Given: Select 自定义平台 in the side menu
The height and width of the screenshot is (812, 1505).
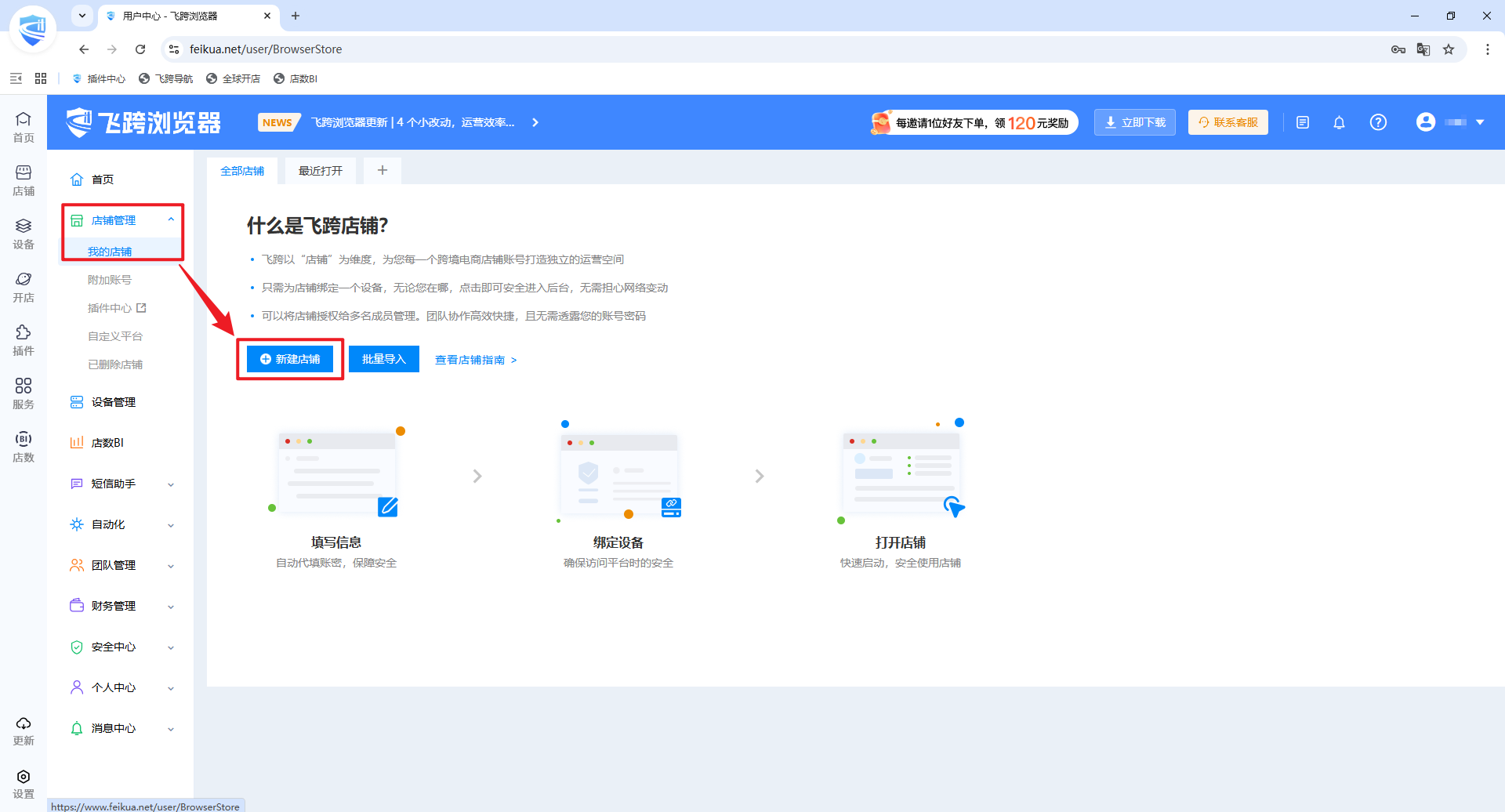Looking at the screenshot, I should click(x=115, y=336).
